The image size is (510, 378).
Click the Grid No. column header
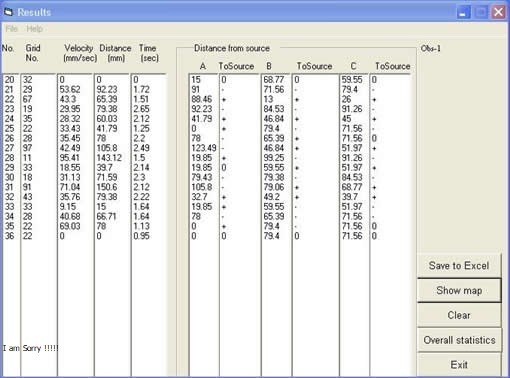pyautogui.click(x=33, y=53)
